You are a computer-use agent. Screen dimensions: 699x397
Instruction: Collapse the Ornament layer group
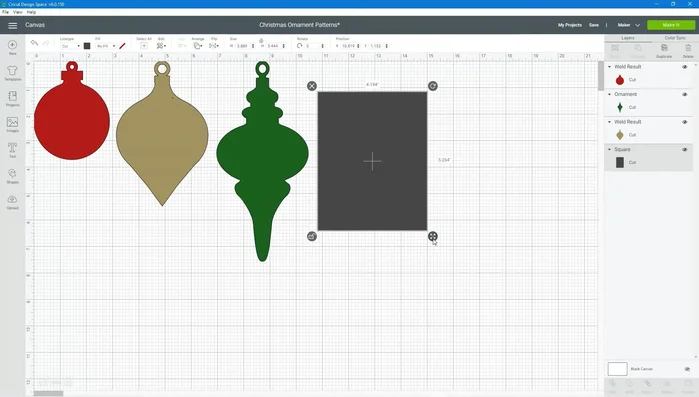609,94
